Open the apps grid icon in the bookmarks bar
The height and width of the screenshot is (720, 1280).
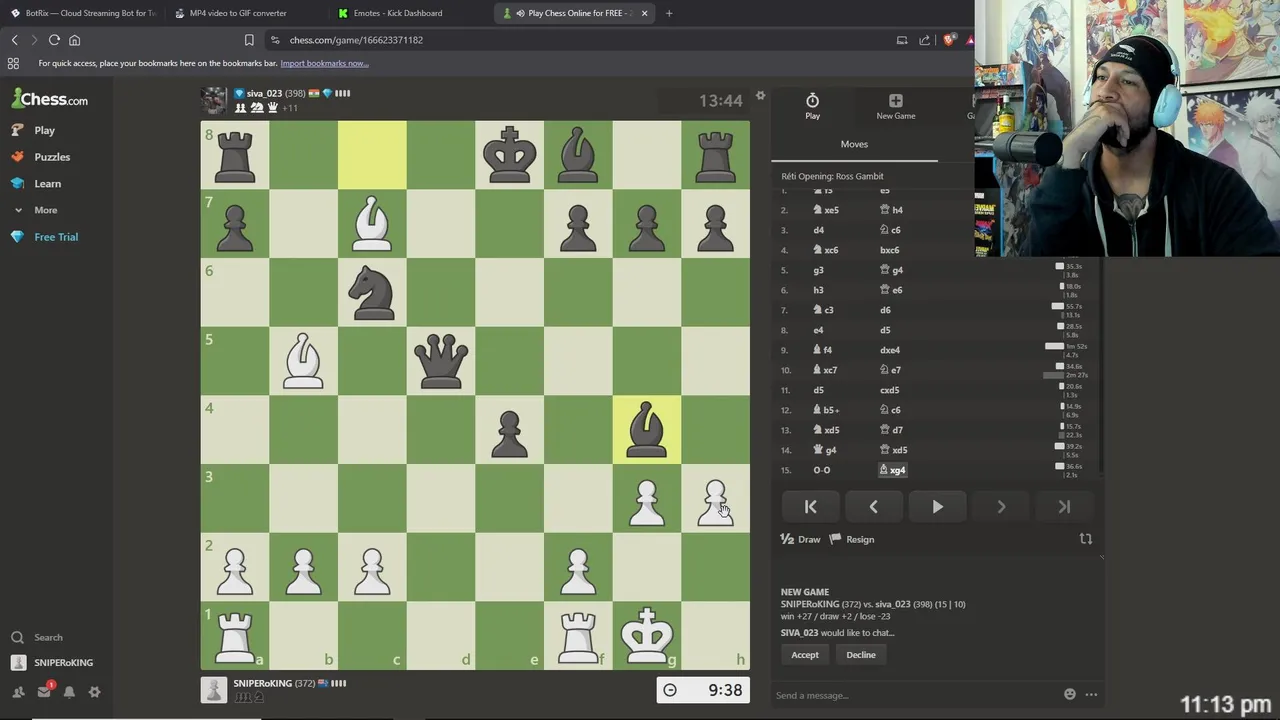(x=13, y=63)
